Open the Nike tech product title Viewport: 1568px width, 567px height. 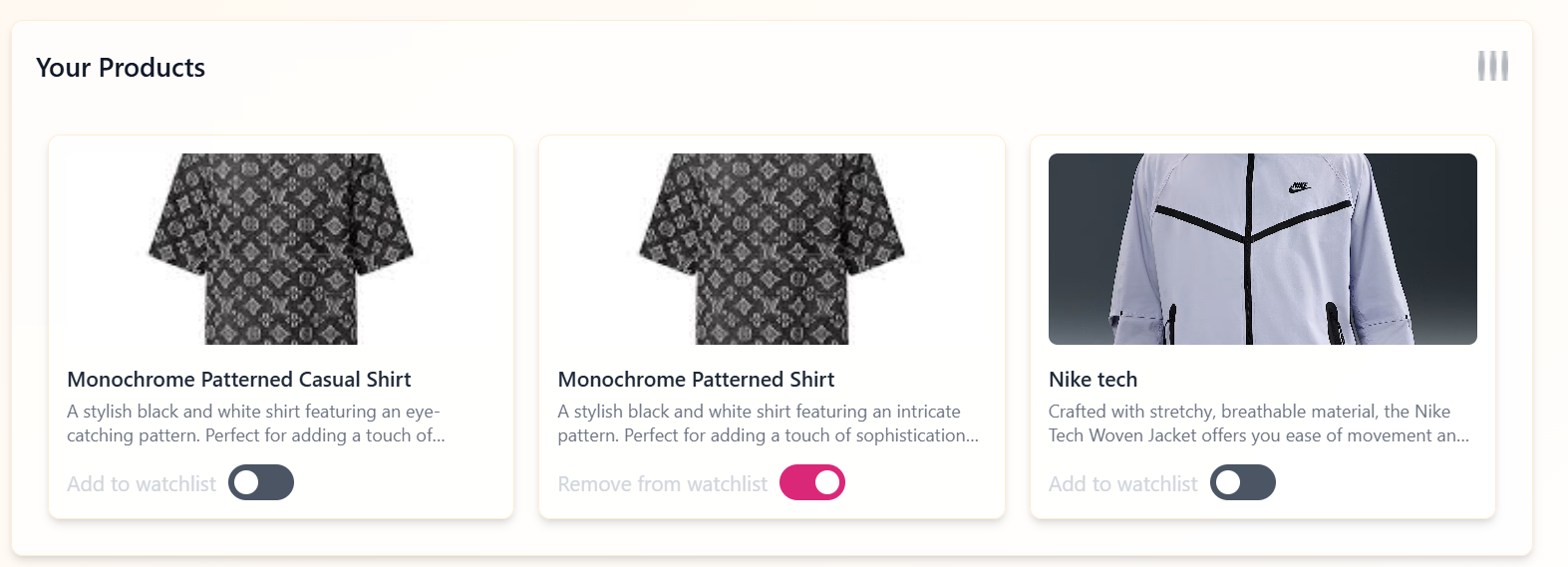tap(1093, 380)
